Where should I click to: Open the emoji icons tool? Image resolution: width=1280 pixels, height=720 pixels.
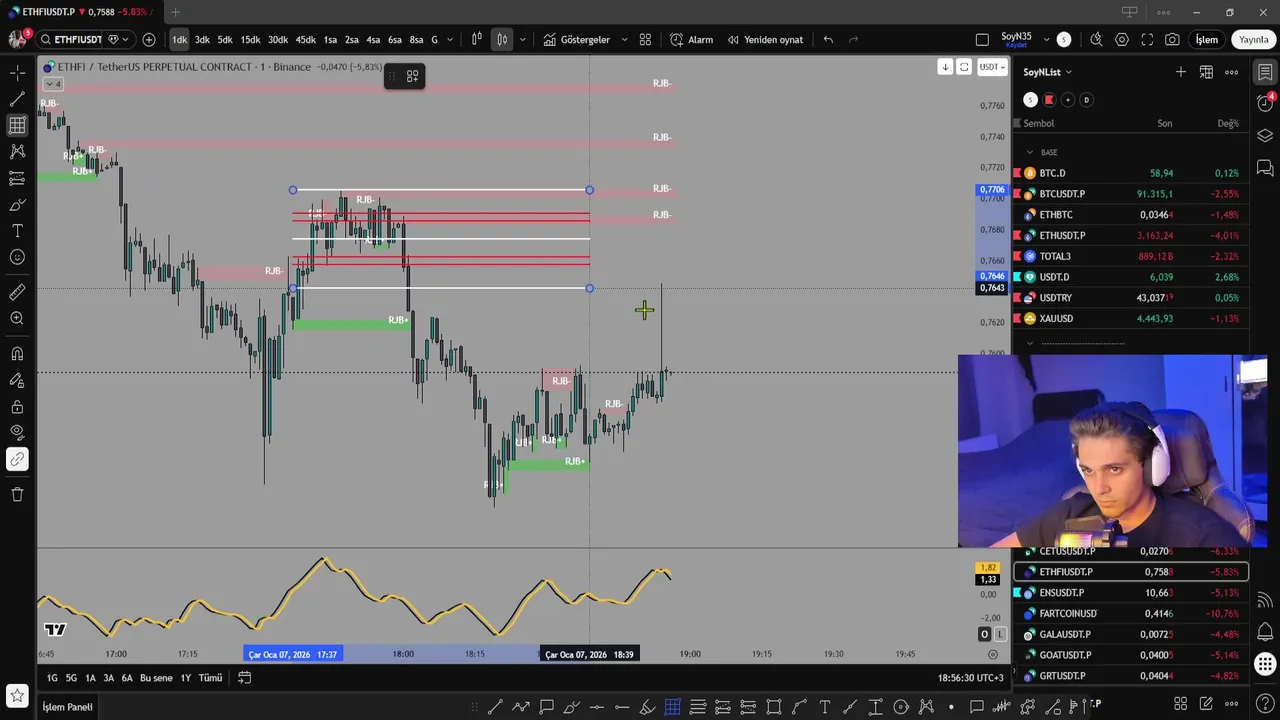tap(17, 257)
